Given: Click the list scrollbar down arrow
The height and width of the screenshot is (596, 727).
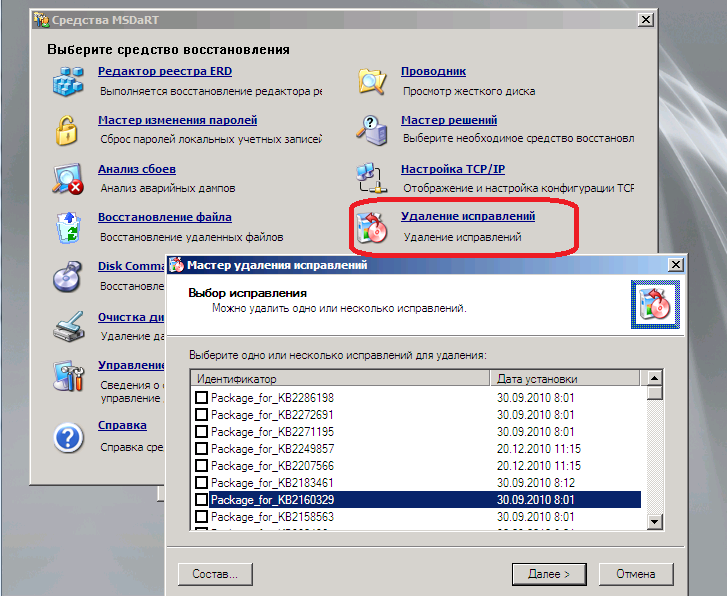Looking at the screenshot, I should (x=654, y=522).
